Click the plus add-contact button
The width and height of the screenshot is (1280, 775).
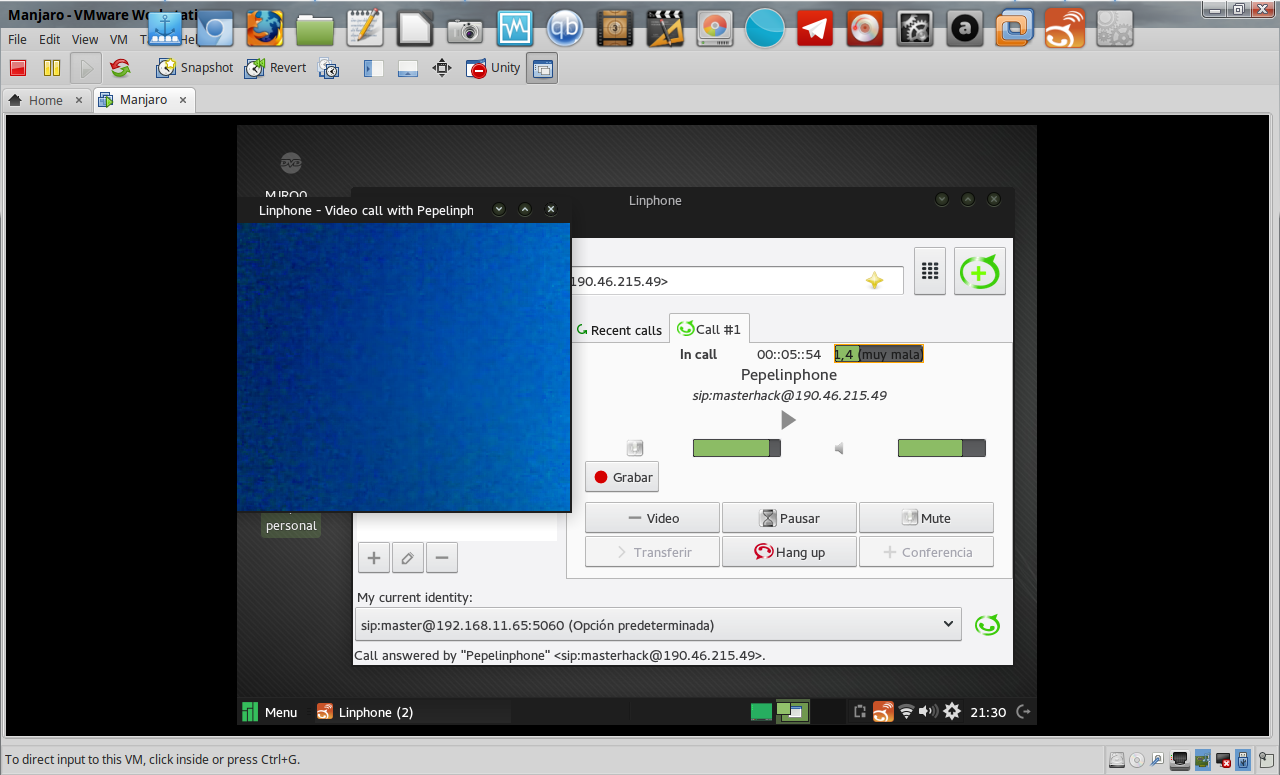(x=374, y=557)
